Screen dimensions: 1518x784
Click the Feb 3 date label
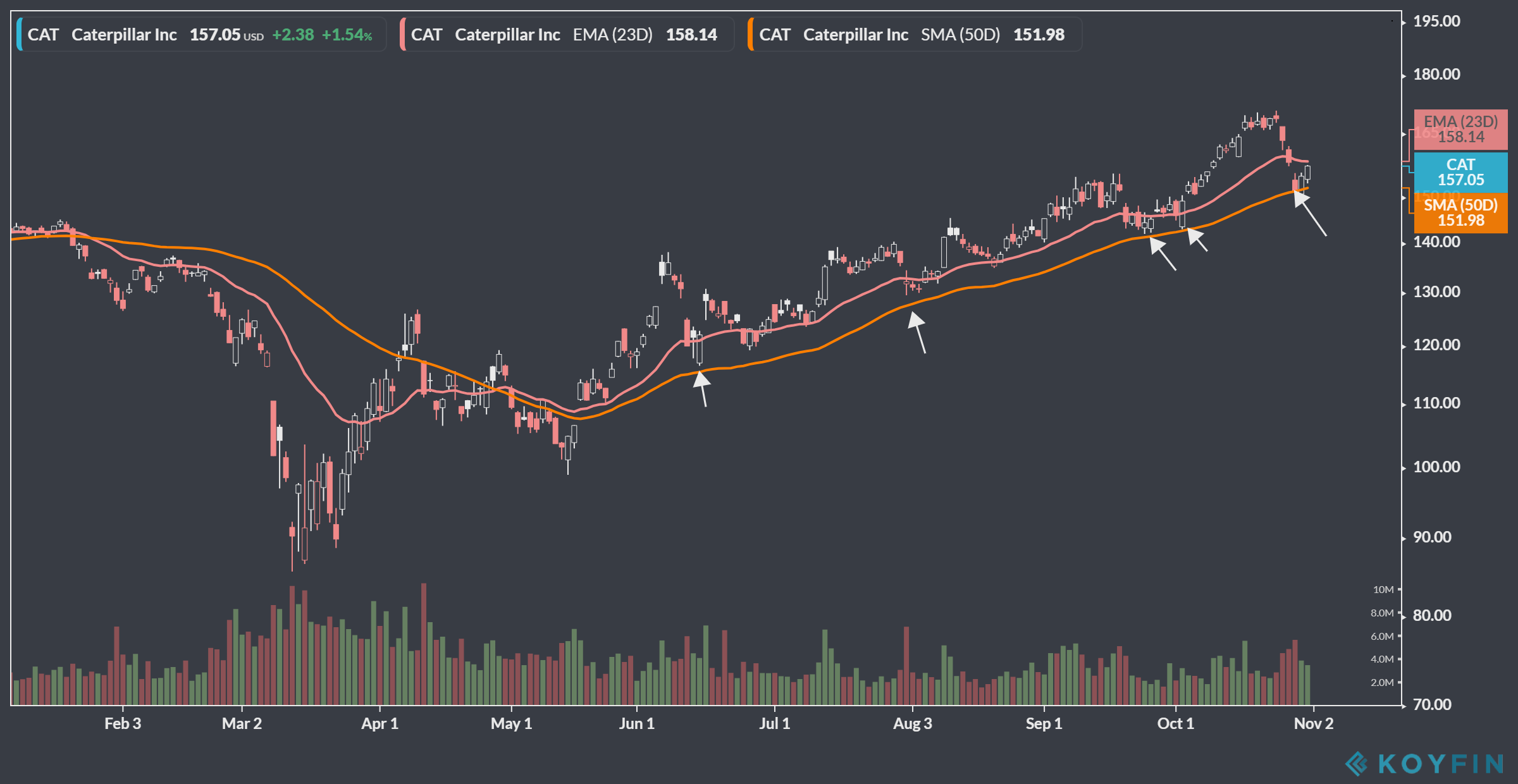(123, 724)
